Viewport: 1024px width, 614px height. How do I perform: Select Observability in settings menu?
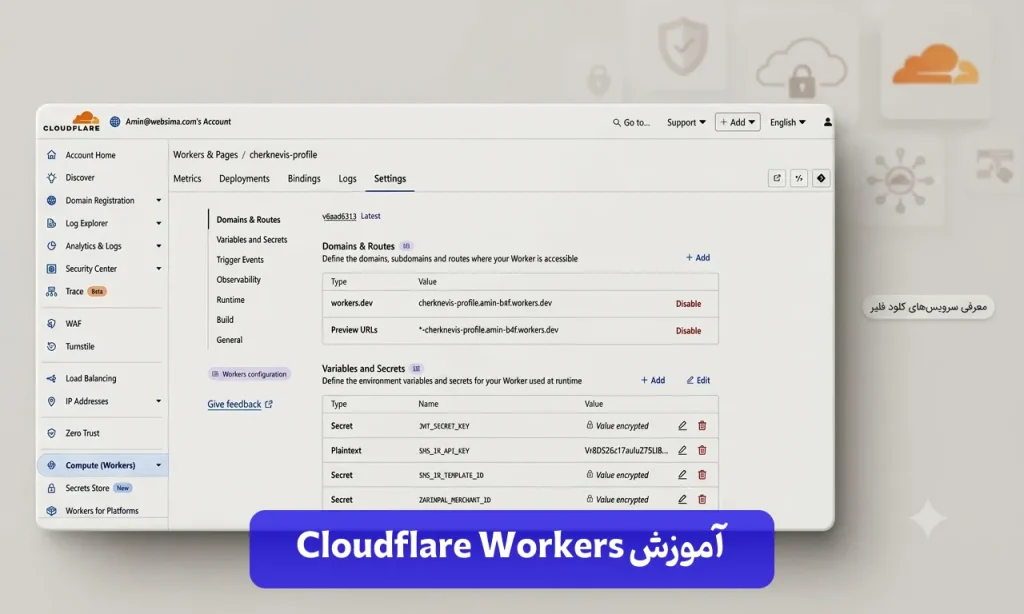238,280
